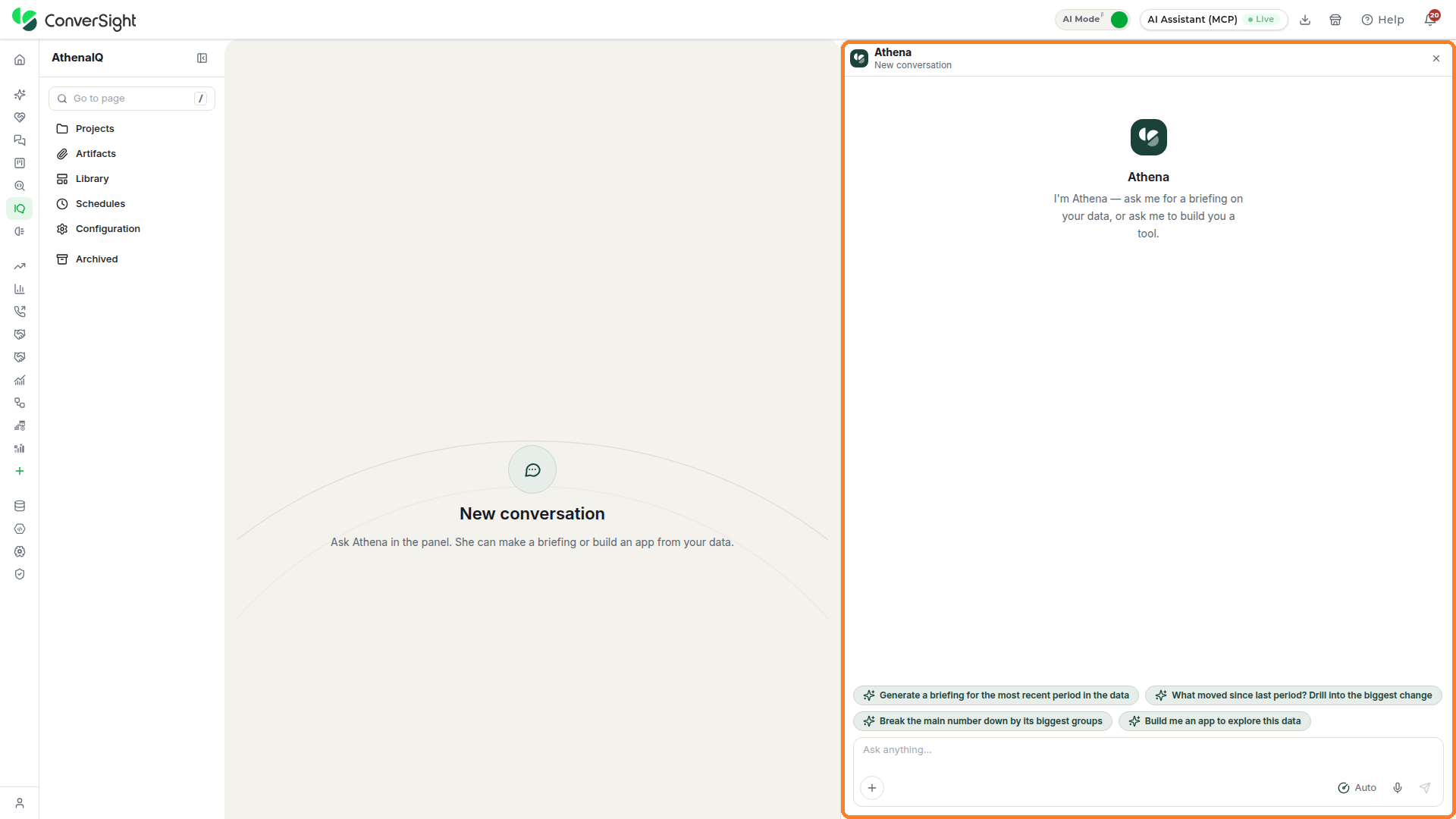Image resolution: width=1456 pixels, height=819 pixels.
Task: Open the user profile icon at bottom left
Action: coord(20,803)
